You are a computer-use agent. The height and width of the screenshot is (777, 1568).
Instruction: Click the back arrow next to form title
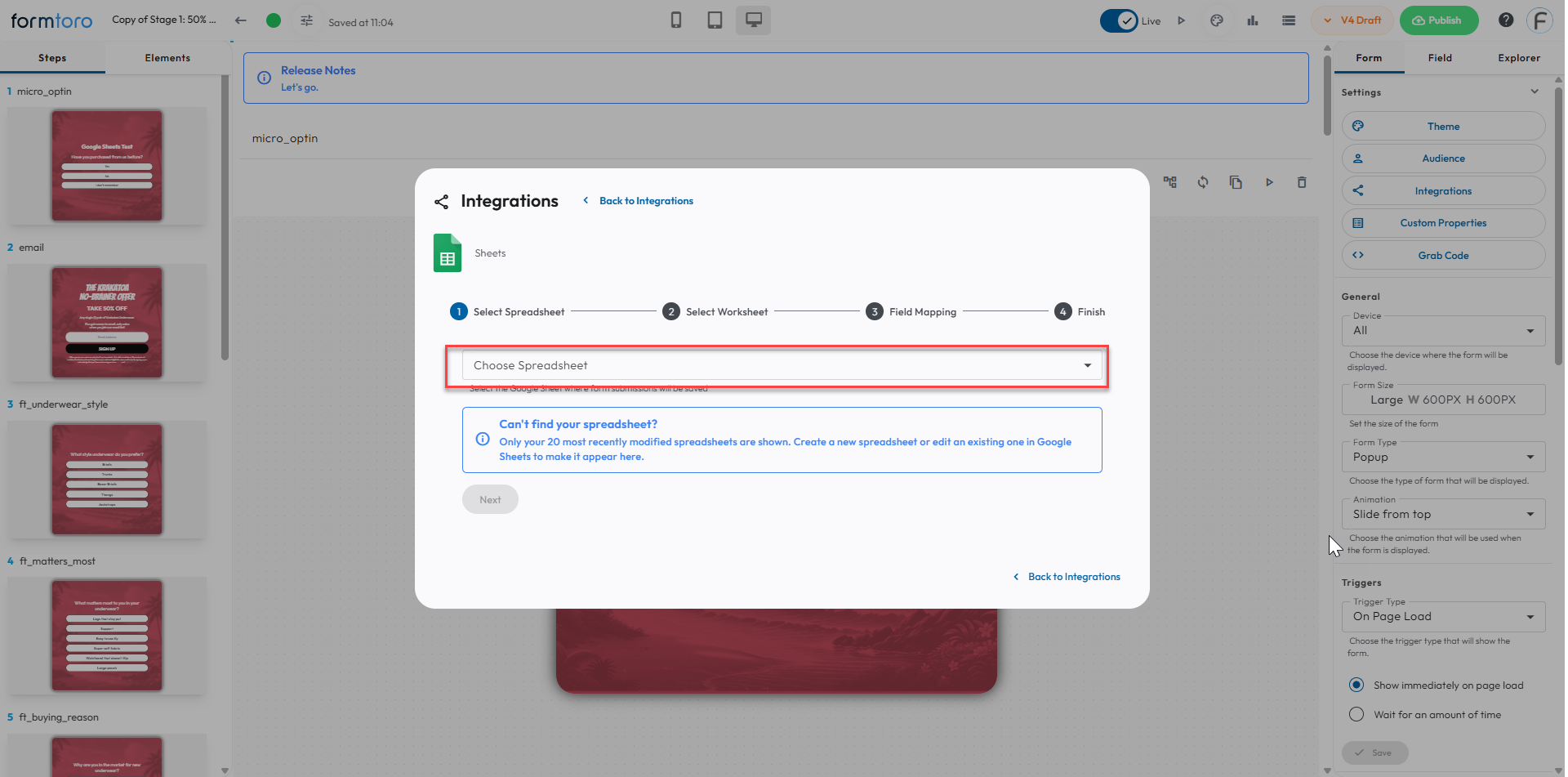[x=240, y=20]
